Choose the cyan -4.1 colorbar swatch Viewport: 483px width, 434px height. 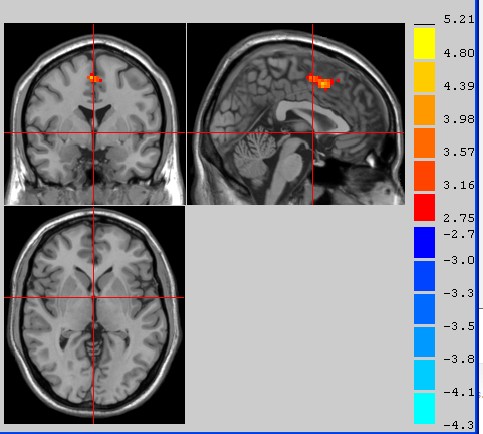424,408
